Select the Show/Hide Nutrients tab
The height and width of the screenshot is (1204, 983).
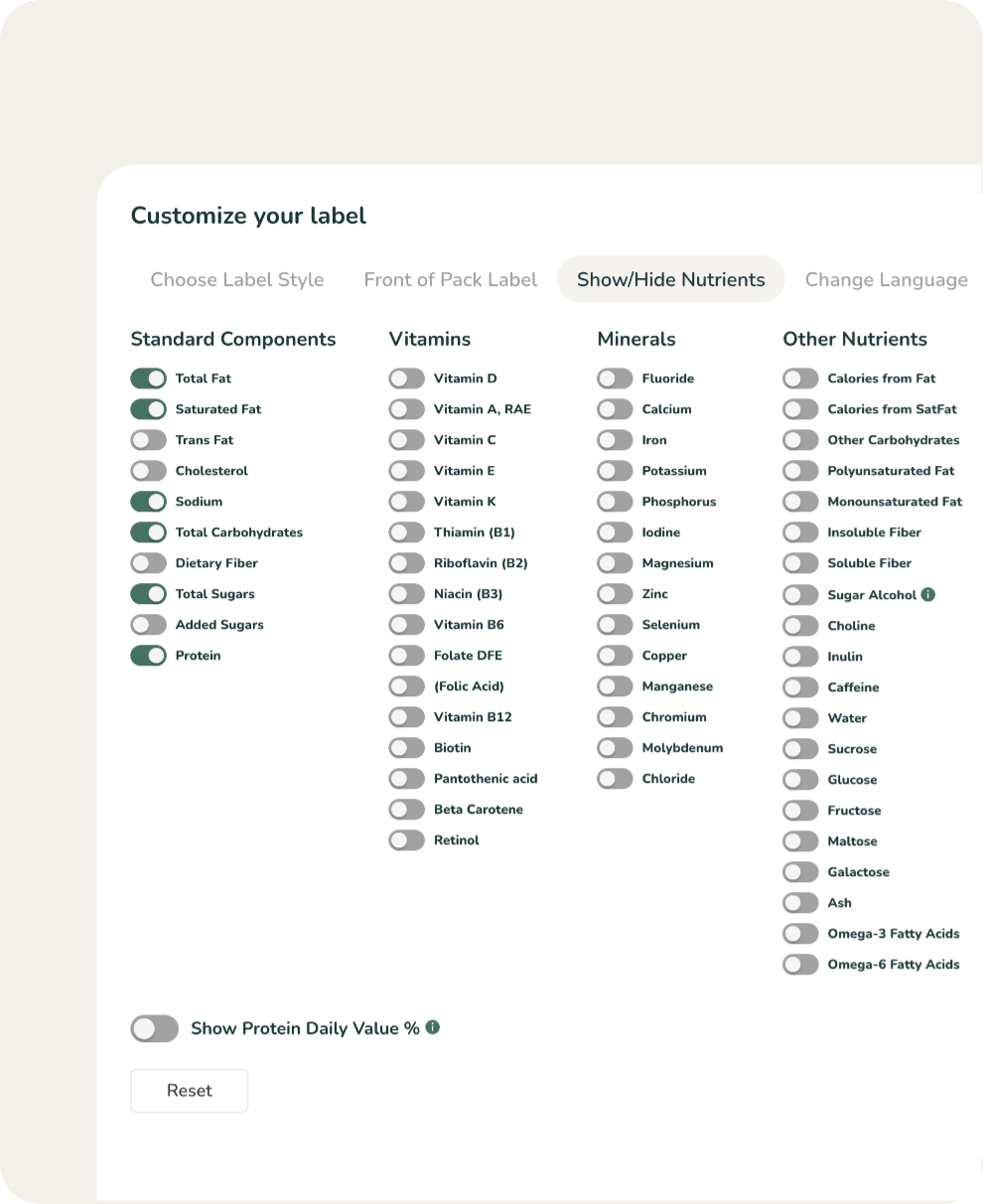click(671, 280)
